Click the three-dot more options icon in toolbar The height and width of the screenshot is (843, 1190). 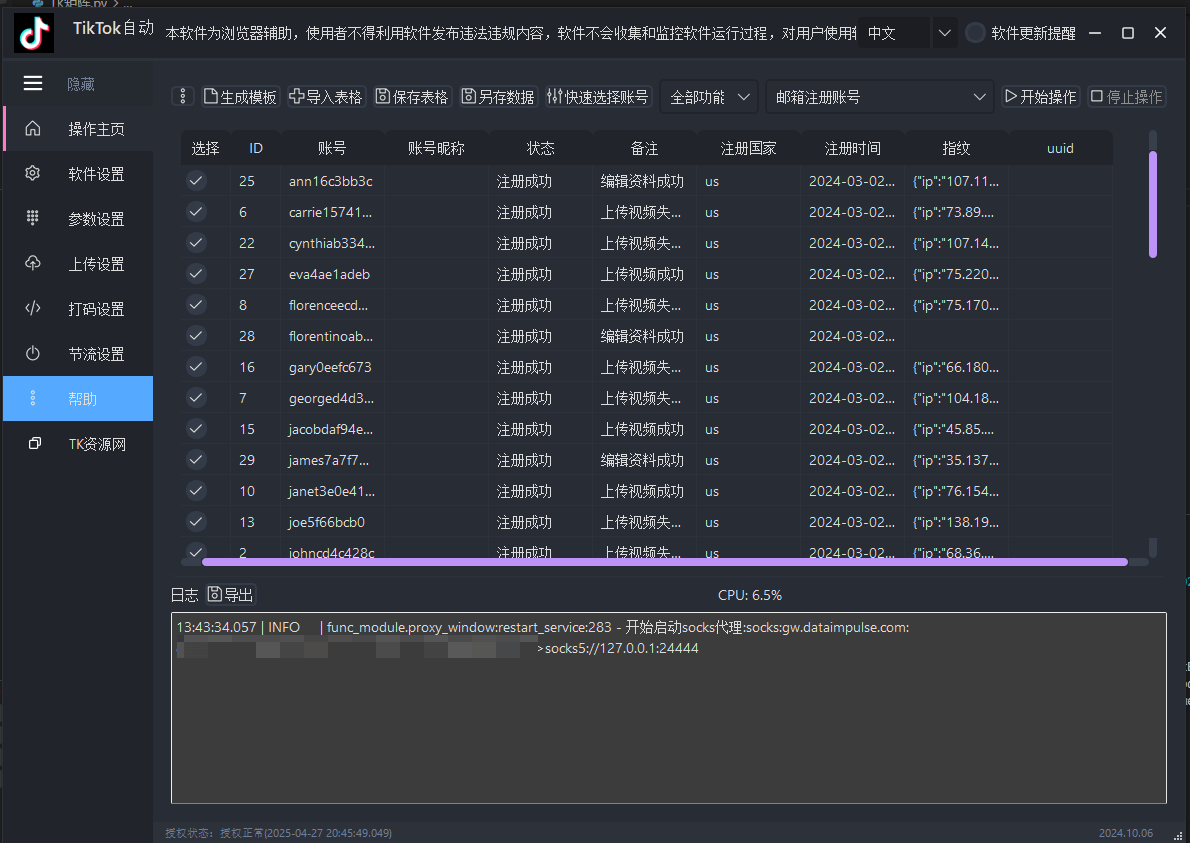click(182, 97)
